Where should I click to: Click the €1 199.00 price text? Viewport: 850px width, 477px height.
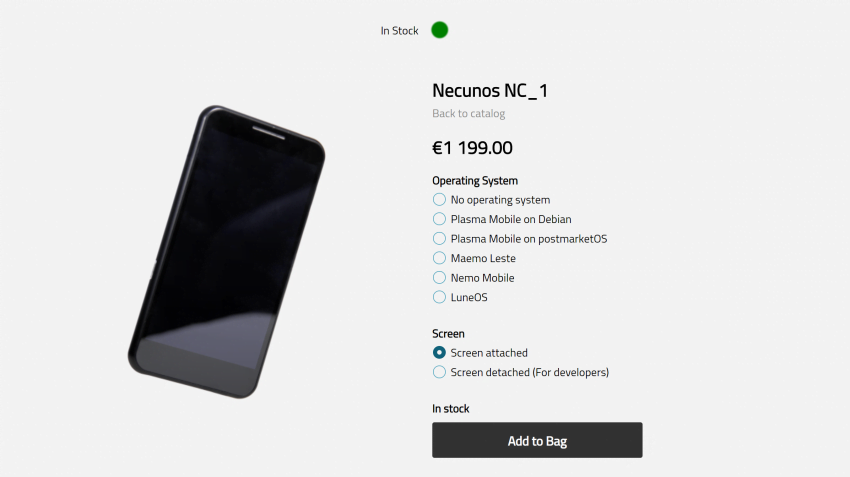coord(472,147)
